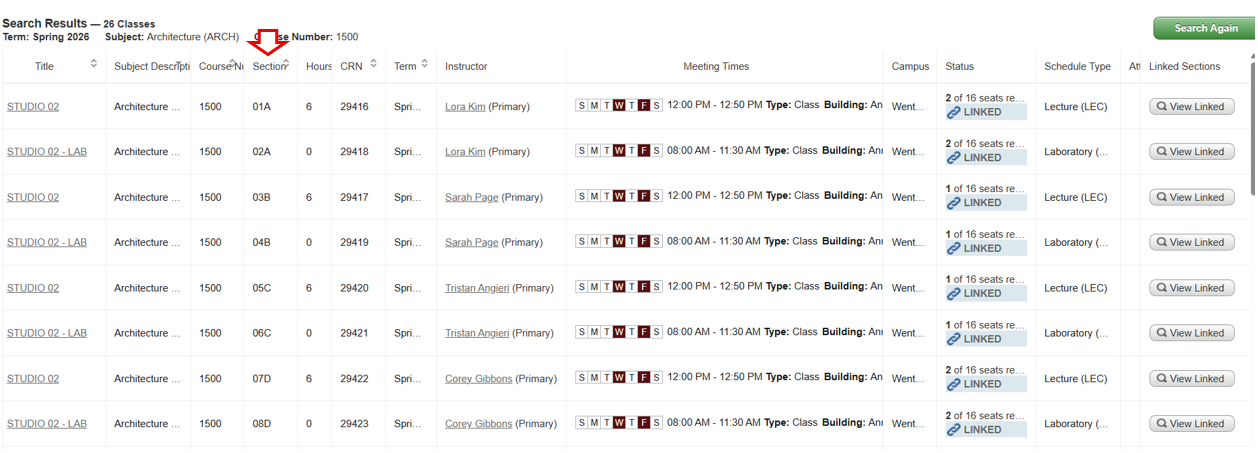Click the Wednesday day box for section 01A
The width and height of the screenshot is (1258, 453).
tap(619, 106)
